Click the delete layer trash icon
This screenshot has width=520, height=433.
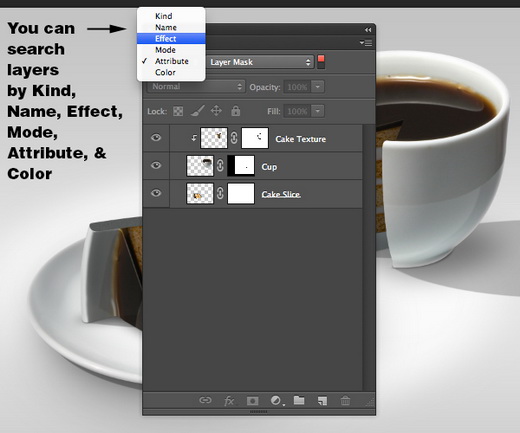click(x=345, y=400)
